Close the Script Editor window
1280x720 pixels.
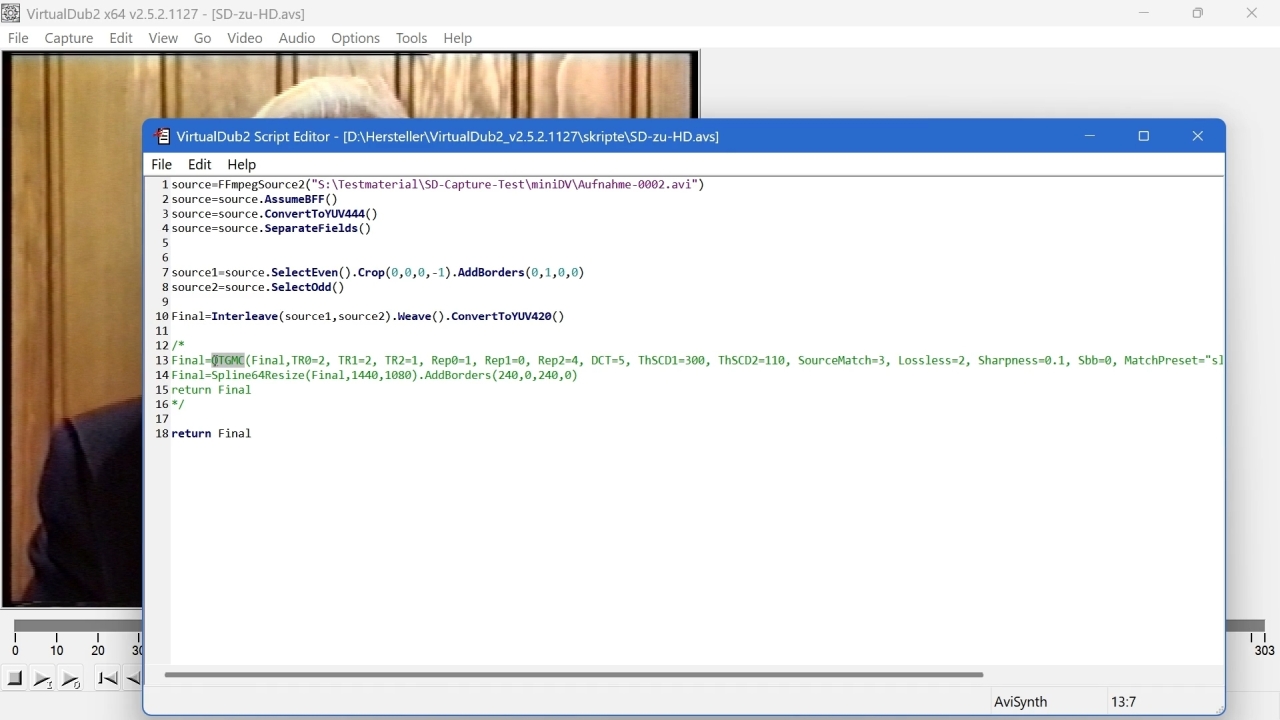tap(1198, 136)
